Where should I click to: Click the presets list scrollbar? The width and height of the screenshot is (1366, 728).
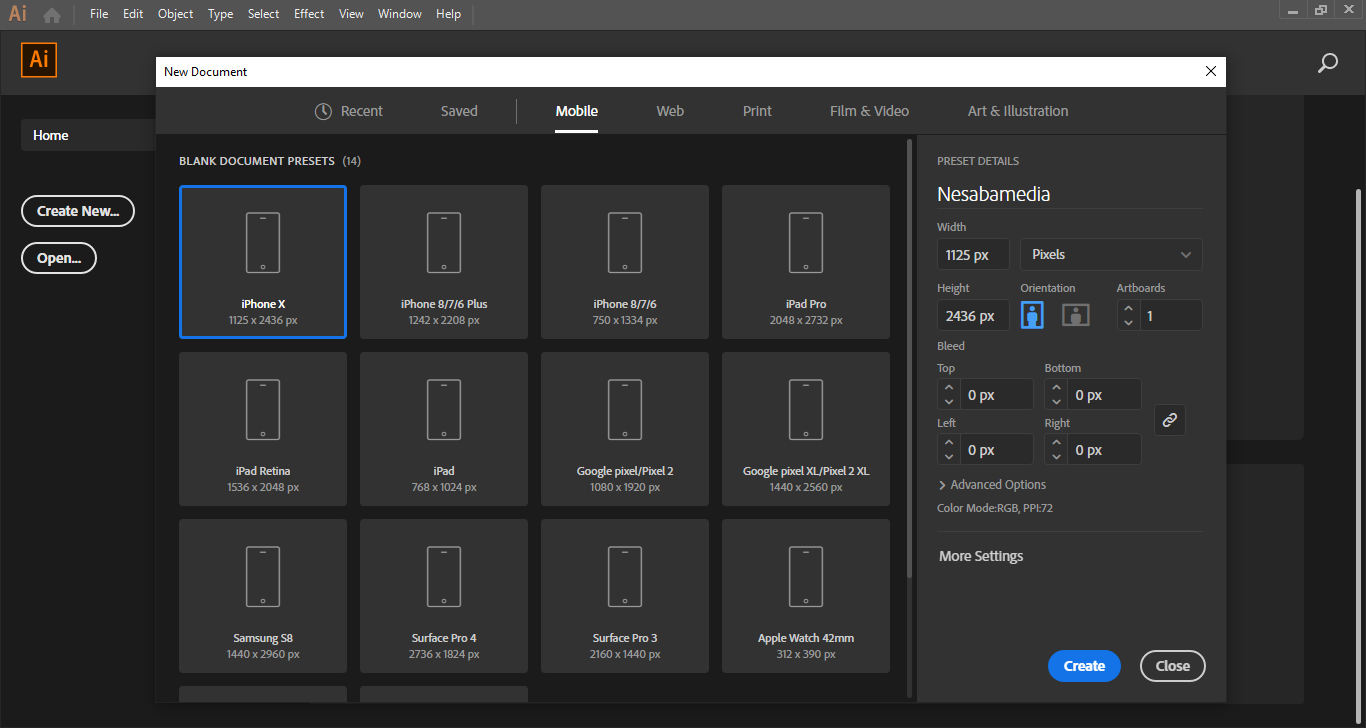(908, 360)
